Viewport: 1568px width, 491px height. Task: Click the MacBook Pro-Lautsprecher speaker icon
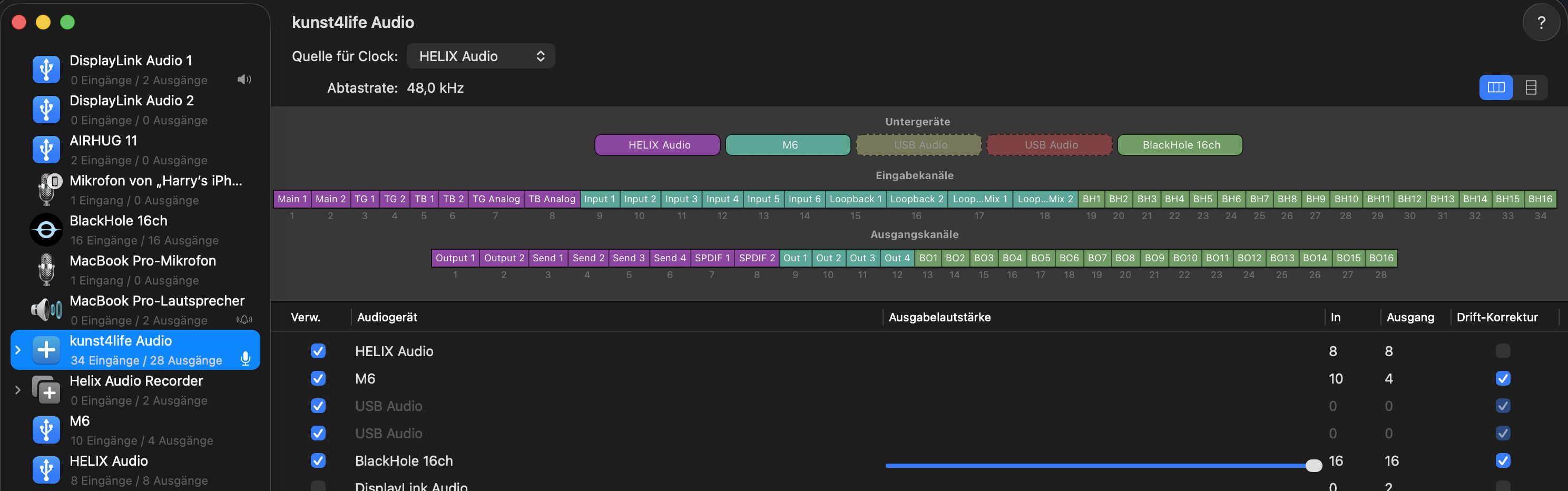point(46,310)
